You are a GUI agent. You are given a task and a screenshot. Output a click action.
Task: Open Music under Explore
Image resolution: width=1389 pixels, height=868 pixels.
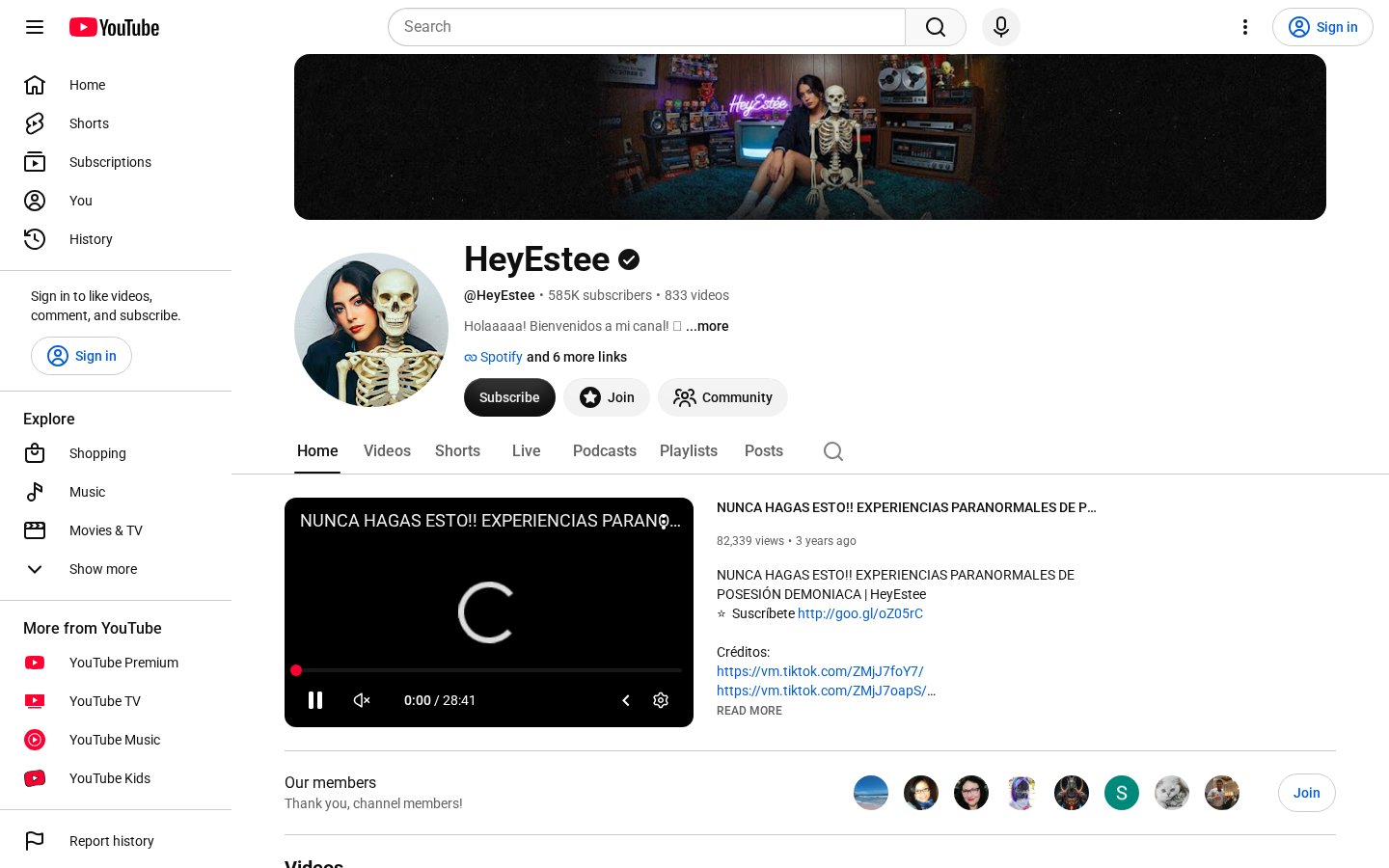[x=116, y=492]
